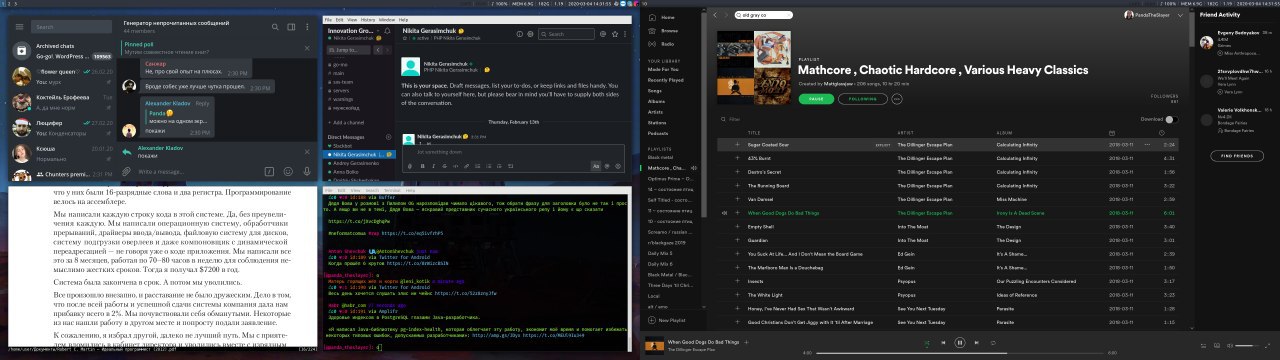1280x360 pixels.
Task: Open the Telegram emoji picker
Action: tap(287, 172)
